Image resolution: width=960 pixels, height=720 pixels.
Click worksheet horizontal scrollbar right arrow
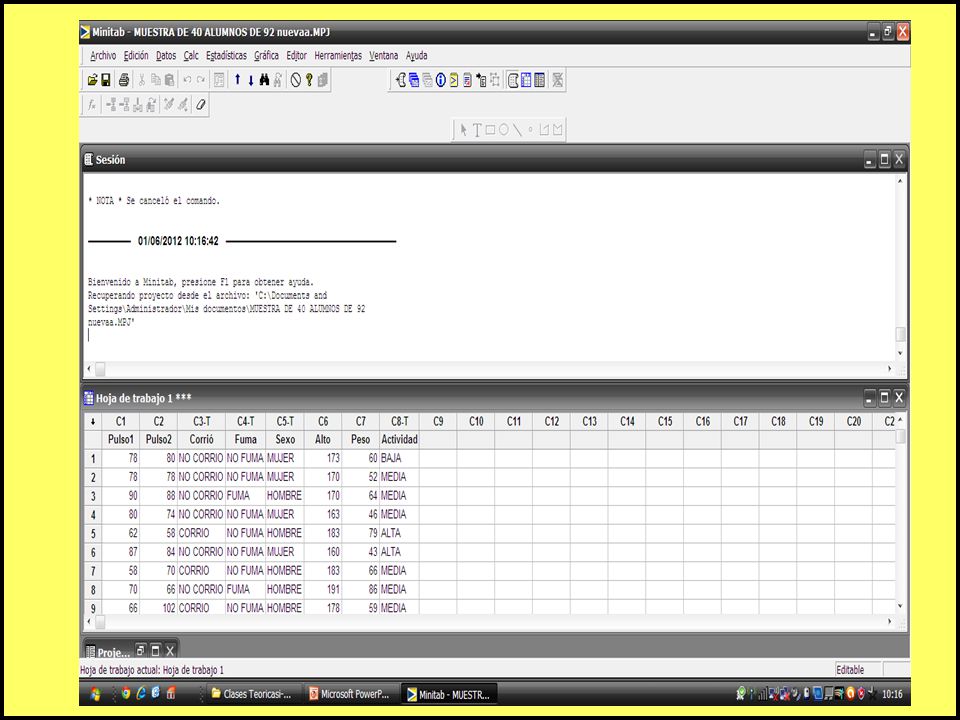point(890,621)
